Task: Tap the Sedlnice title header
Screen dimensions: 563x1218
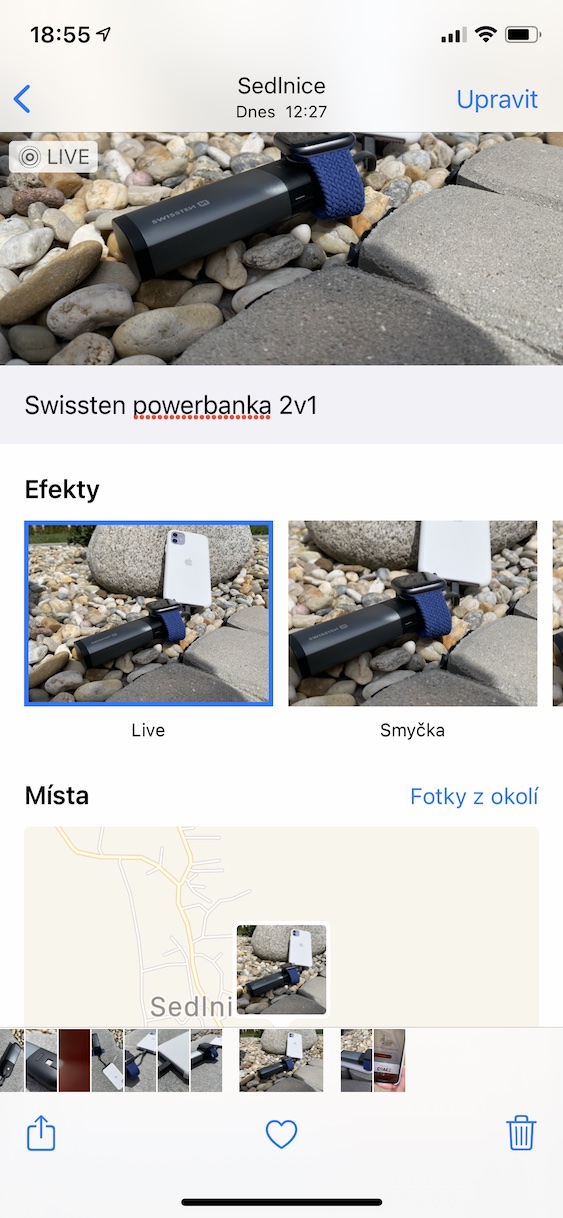Action: [281, 86]
